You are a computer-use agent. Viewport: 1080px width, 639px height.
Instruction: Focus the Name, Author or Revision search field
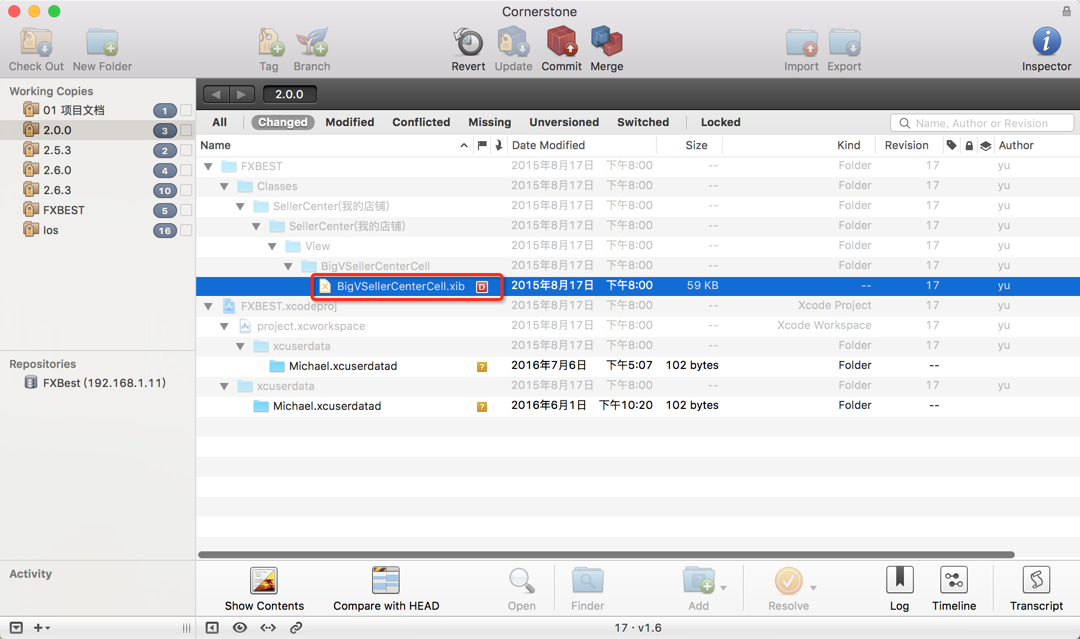click(x=982, y=123)
